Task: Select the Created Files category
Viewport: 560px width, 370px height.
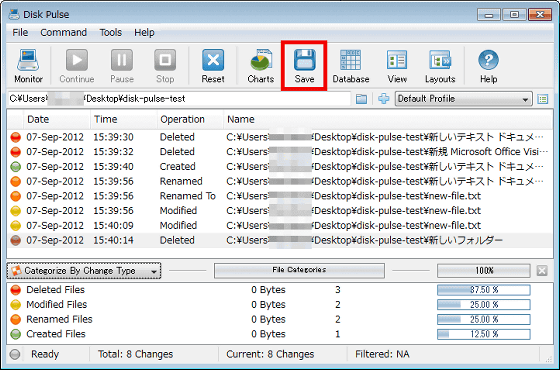Action: [x=280, y=334]
